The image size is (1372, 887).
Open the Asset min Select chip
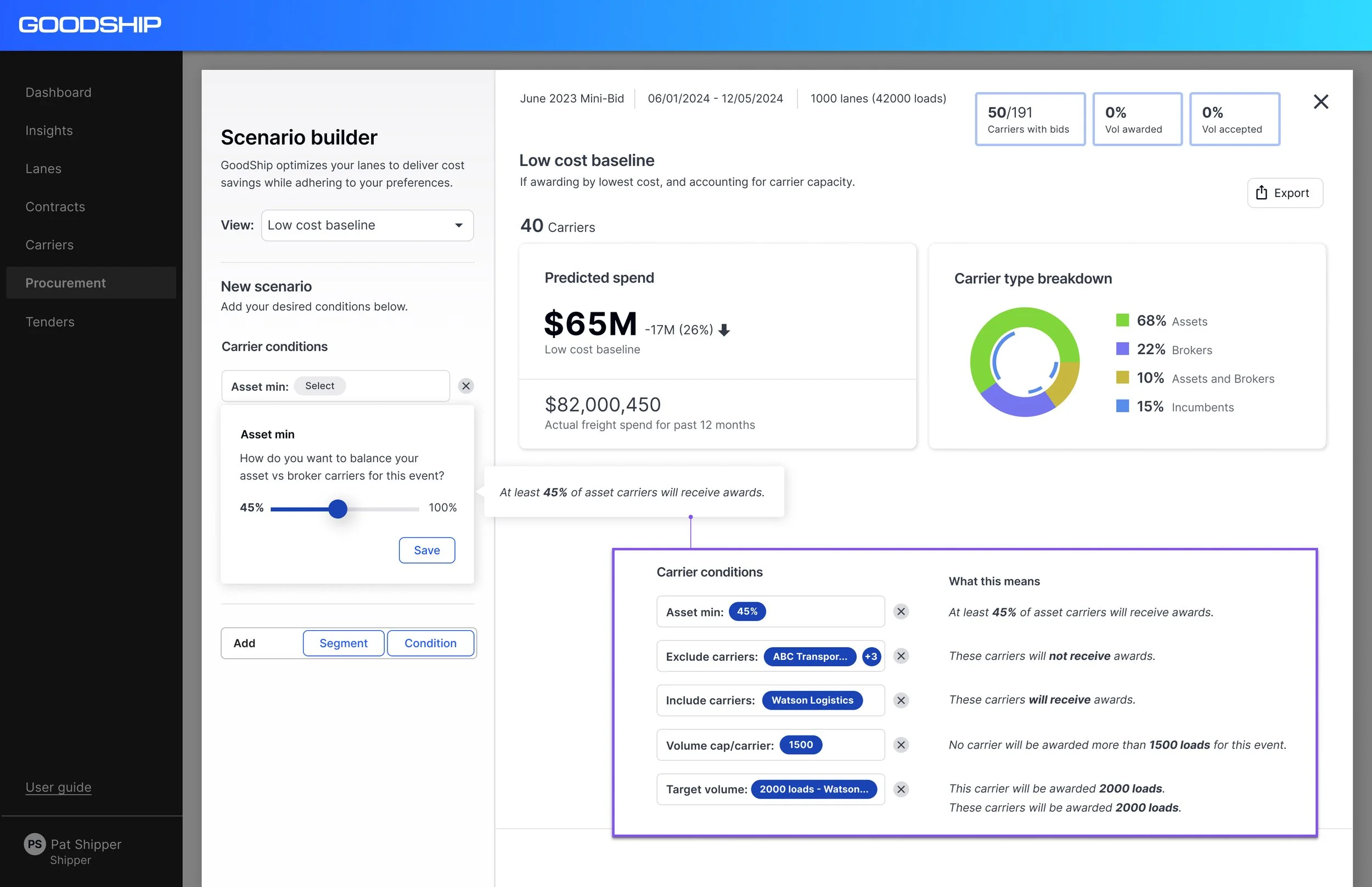point(319,386)
